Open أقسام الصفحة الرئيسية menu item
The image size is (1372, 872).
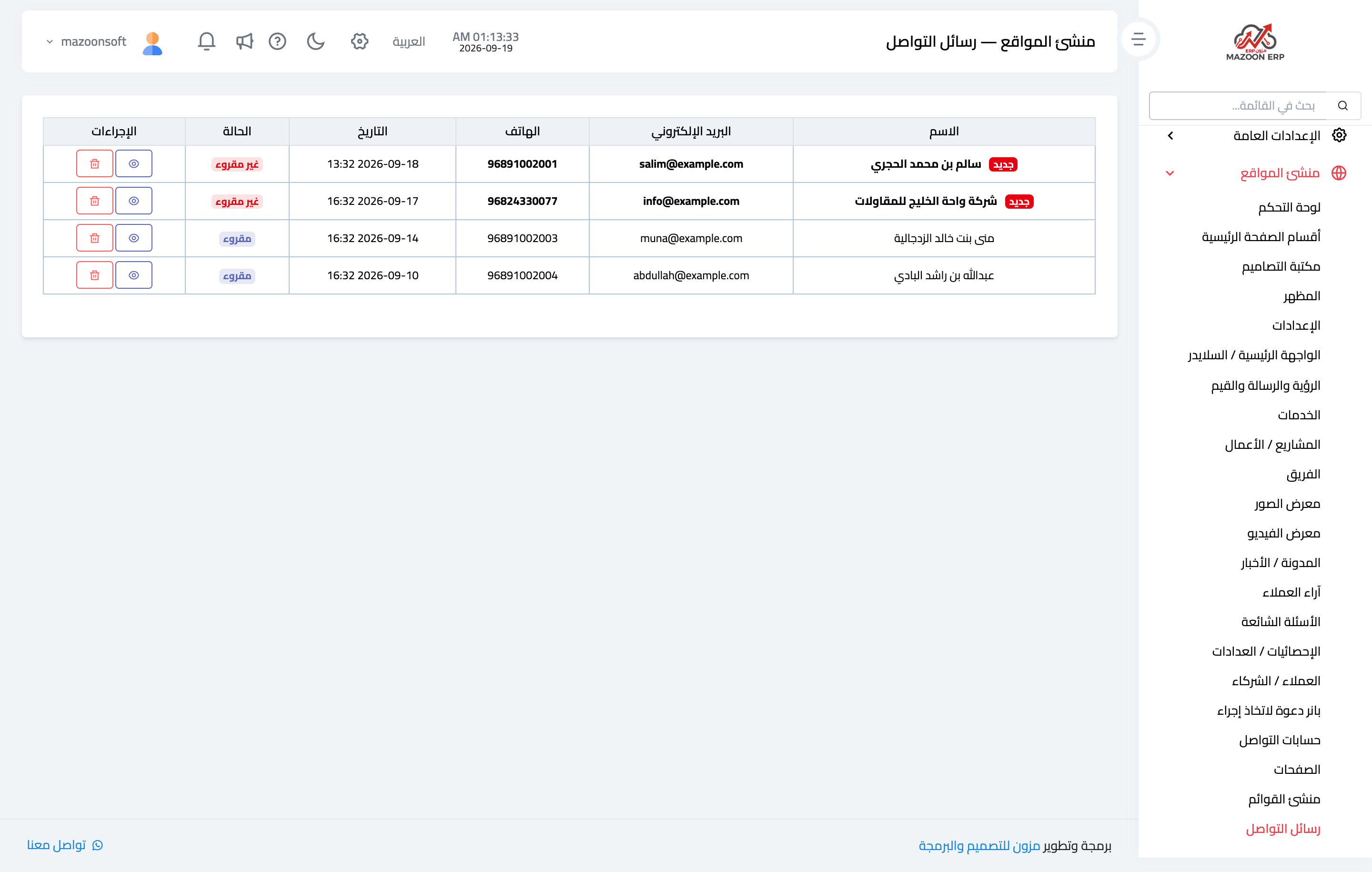pyautogui.click(x=1261, y=236)
